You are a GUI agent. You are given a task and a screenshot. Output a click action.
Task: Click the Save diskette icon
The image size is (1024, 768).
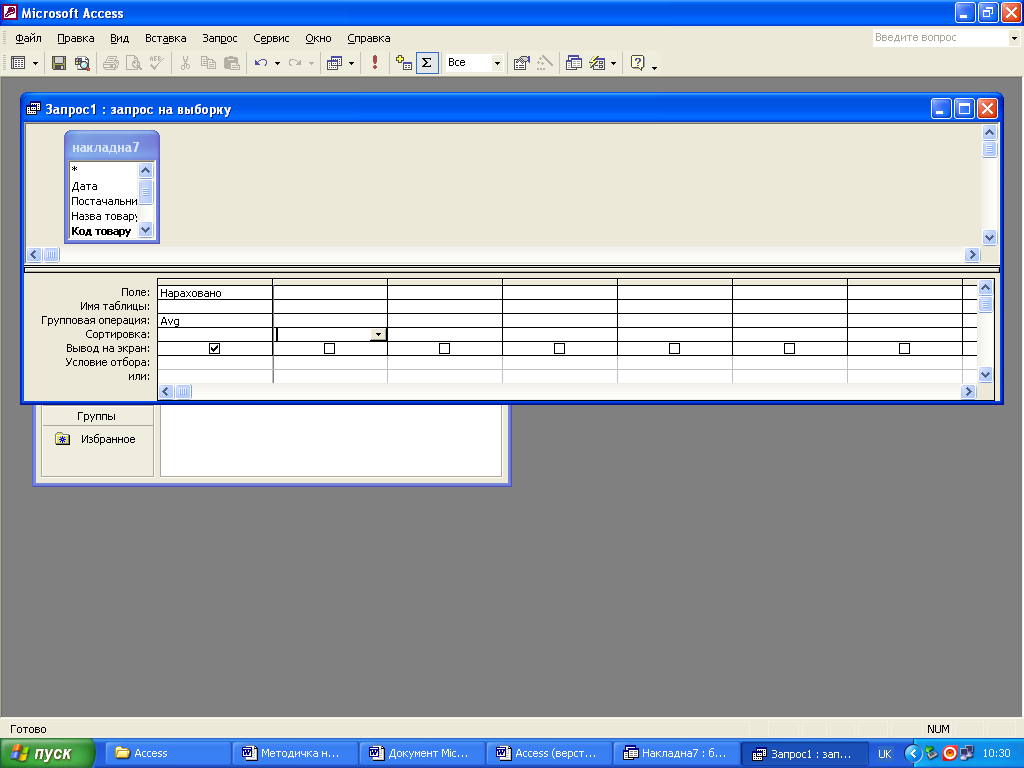click(59, 63)
